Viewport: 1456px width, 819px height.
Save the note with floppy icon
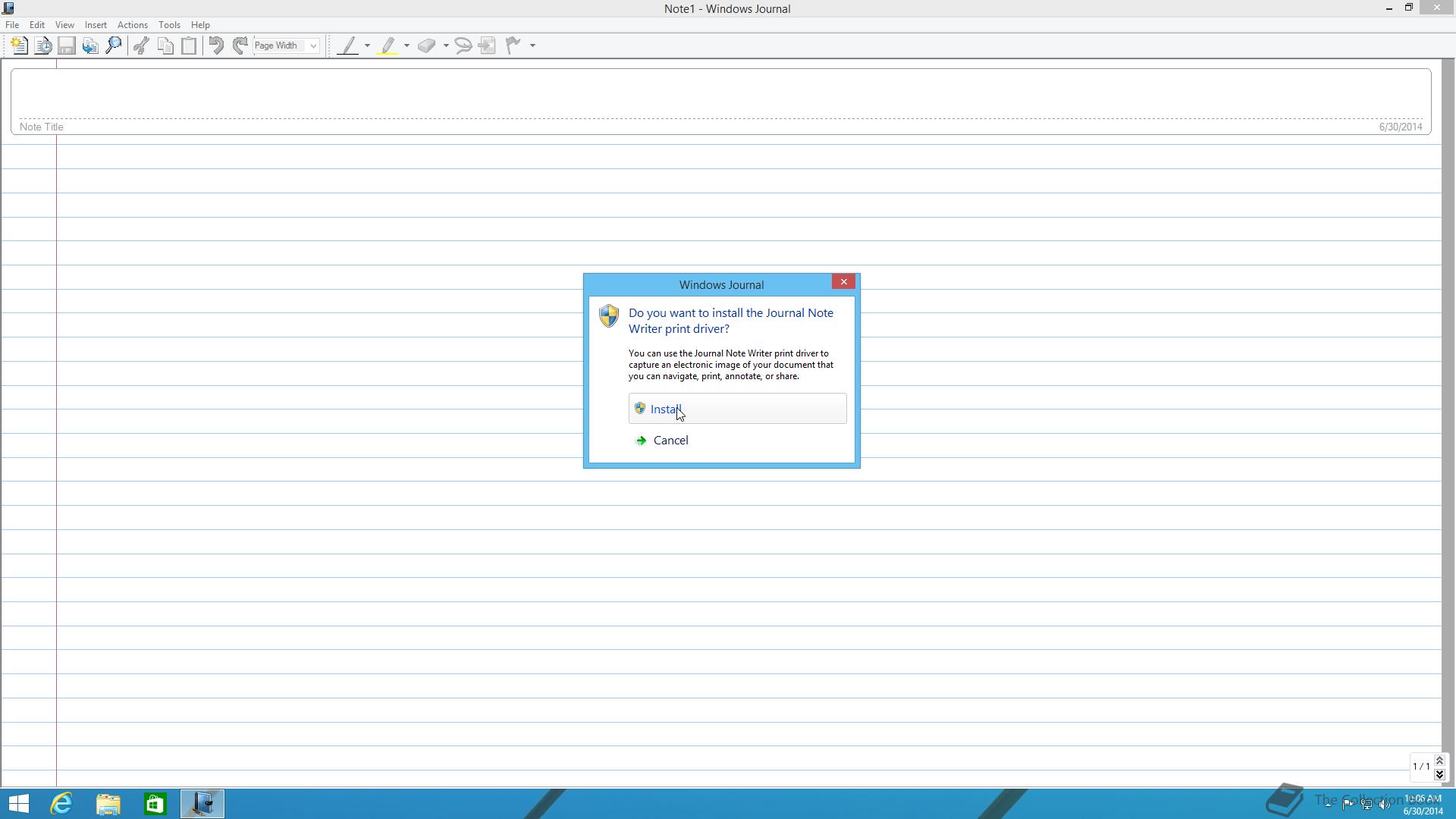67,45
